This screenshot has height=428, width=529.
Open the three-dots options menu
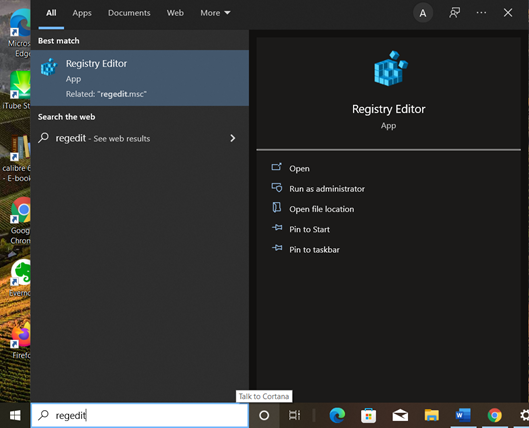click(x=481, y=13)
